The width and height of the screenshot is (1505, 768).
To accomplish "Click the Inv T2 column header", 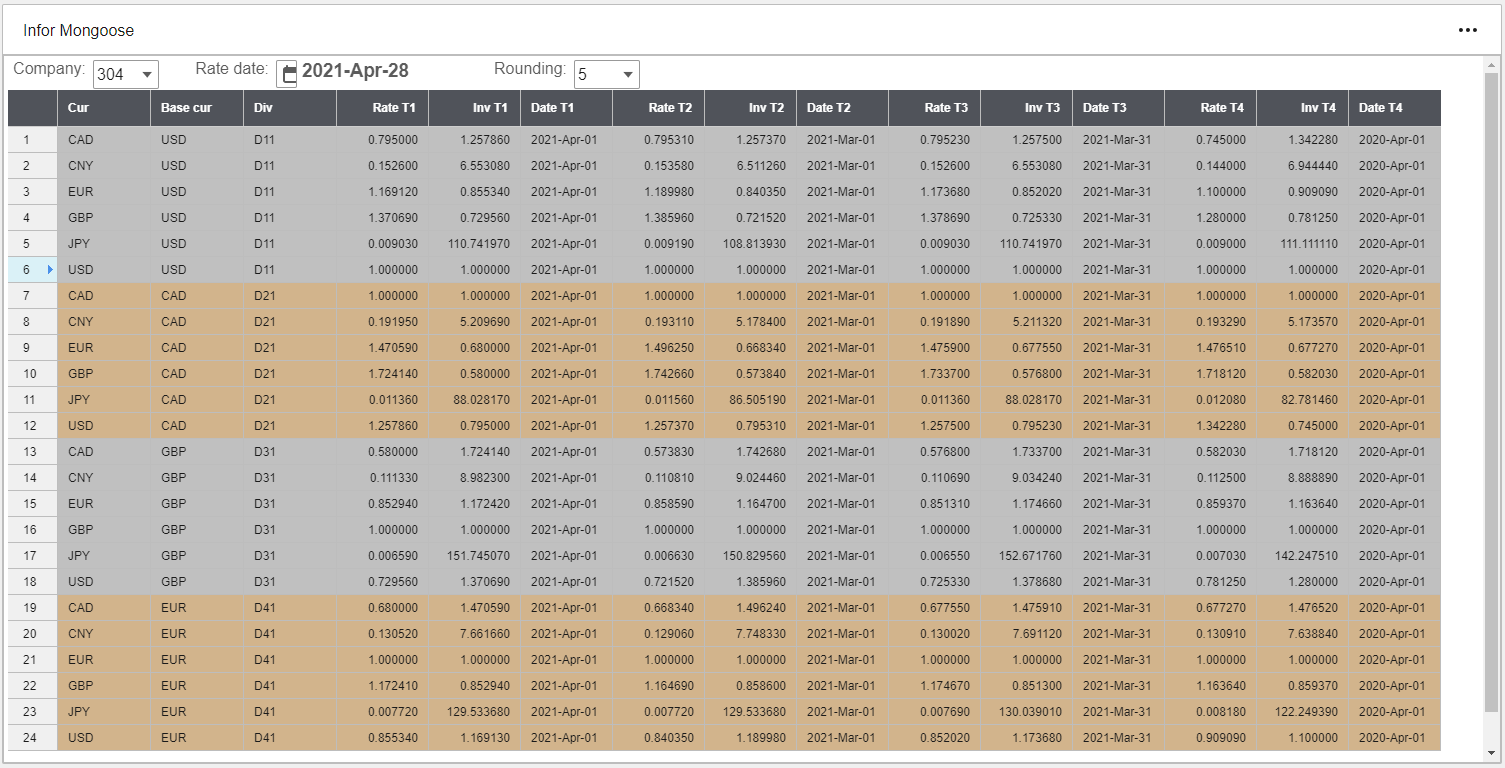I will [751, 108].
